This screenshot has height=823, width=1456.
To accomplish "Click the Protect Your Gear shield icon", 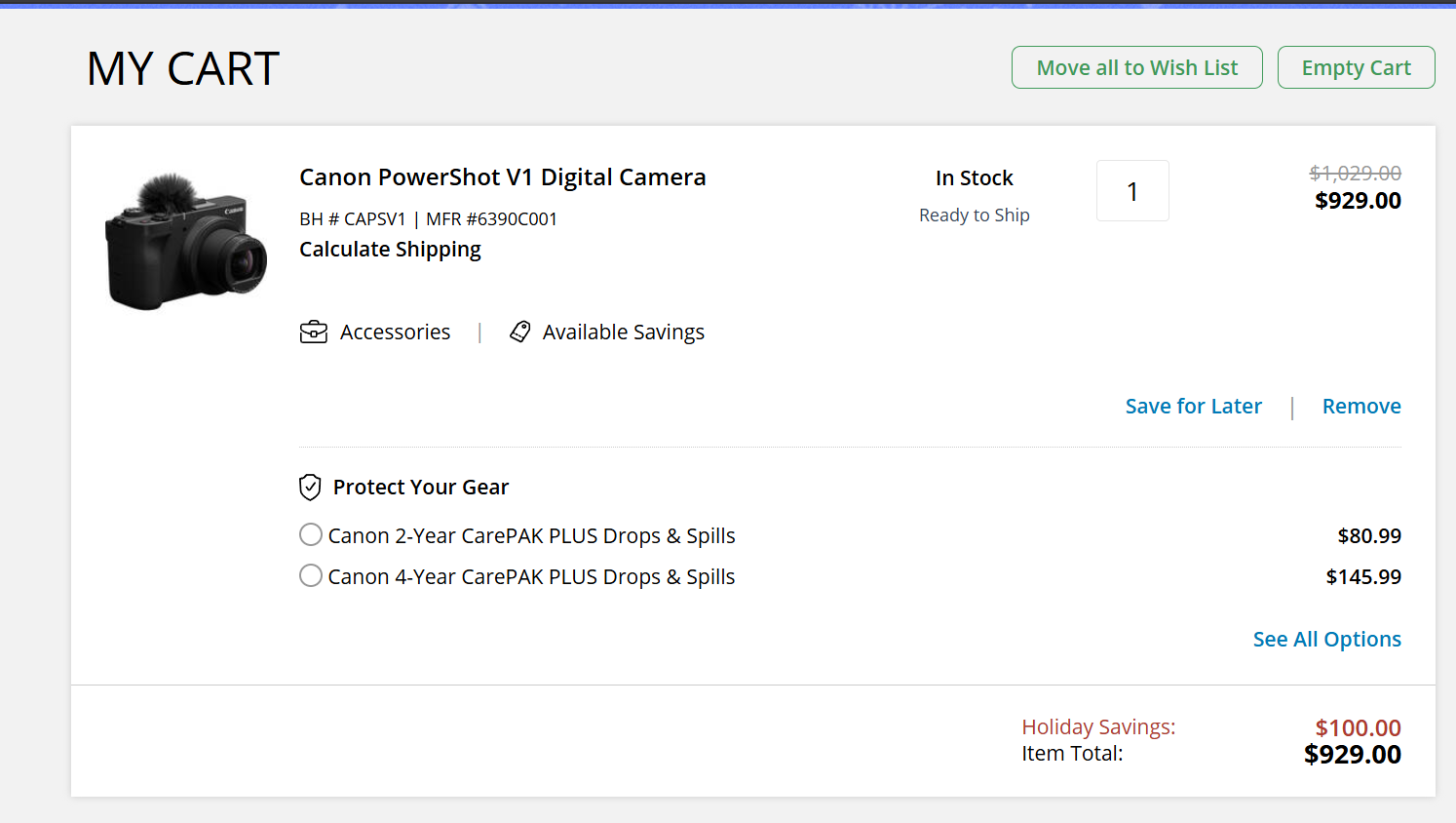I will click(310, 487).
